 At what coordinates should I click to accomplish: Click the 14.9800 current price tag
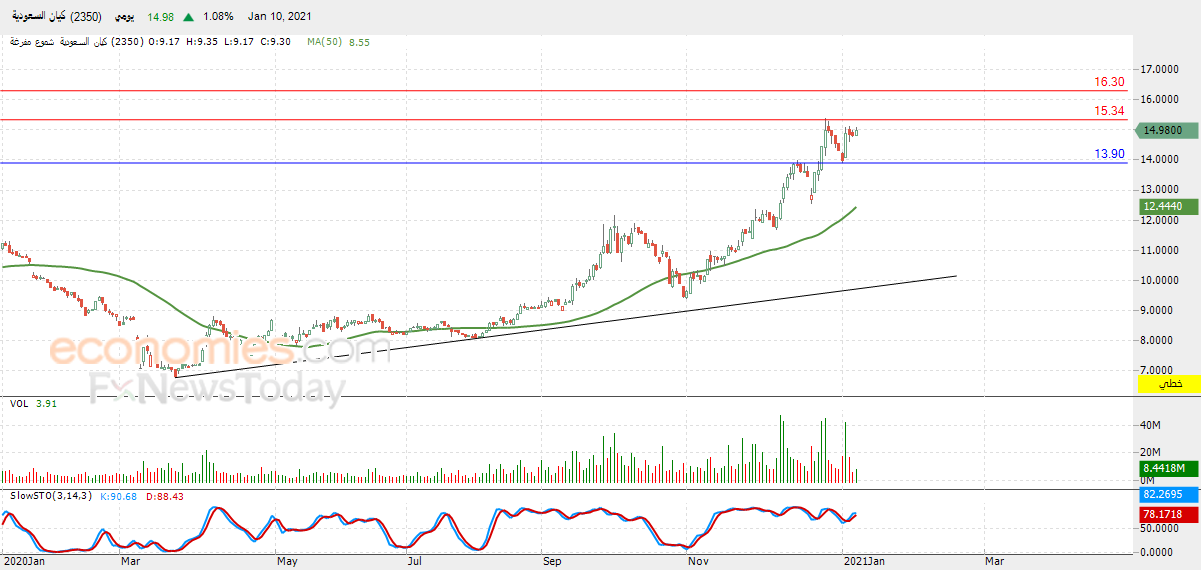pos(1165,130)
